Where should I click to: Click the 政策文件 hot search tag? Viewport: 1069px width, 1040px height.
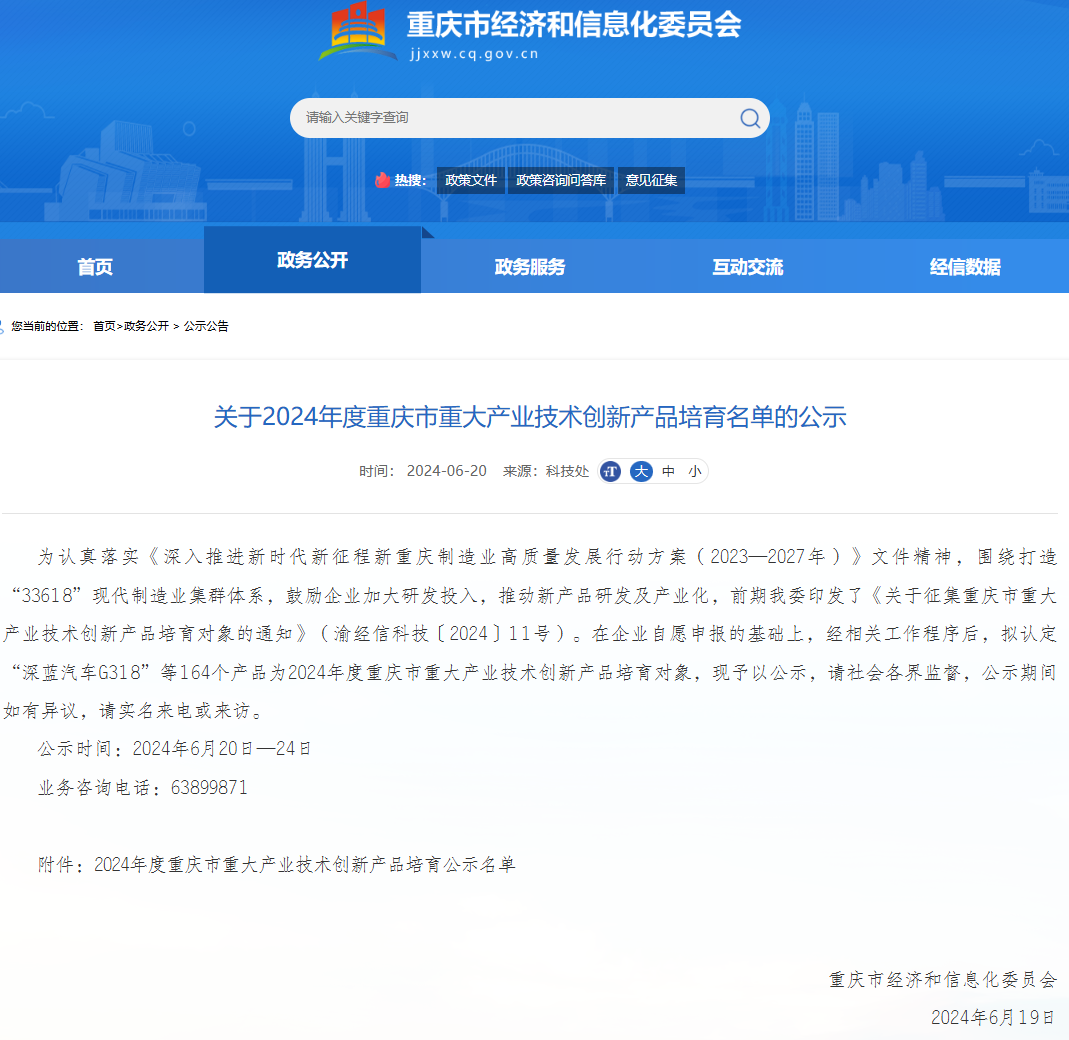[x=471, y=181]
